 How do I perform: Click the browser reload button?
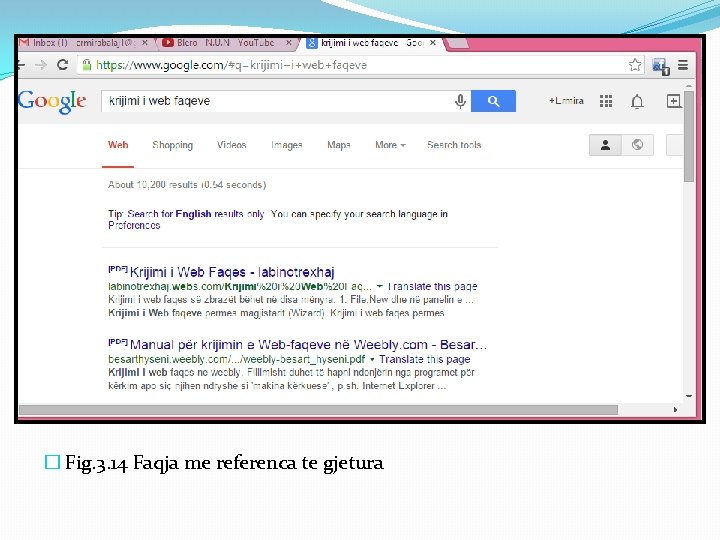(62, 65)
